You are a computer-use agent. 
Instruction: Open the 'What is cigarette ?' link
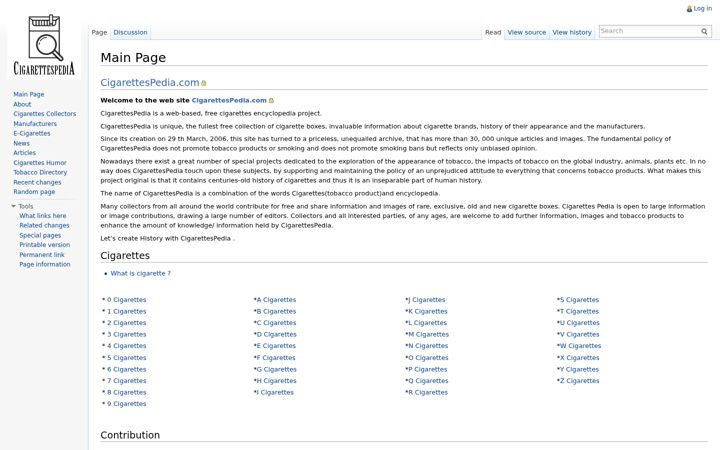click(x=141, y=273)
